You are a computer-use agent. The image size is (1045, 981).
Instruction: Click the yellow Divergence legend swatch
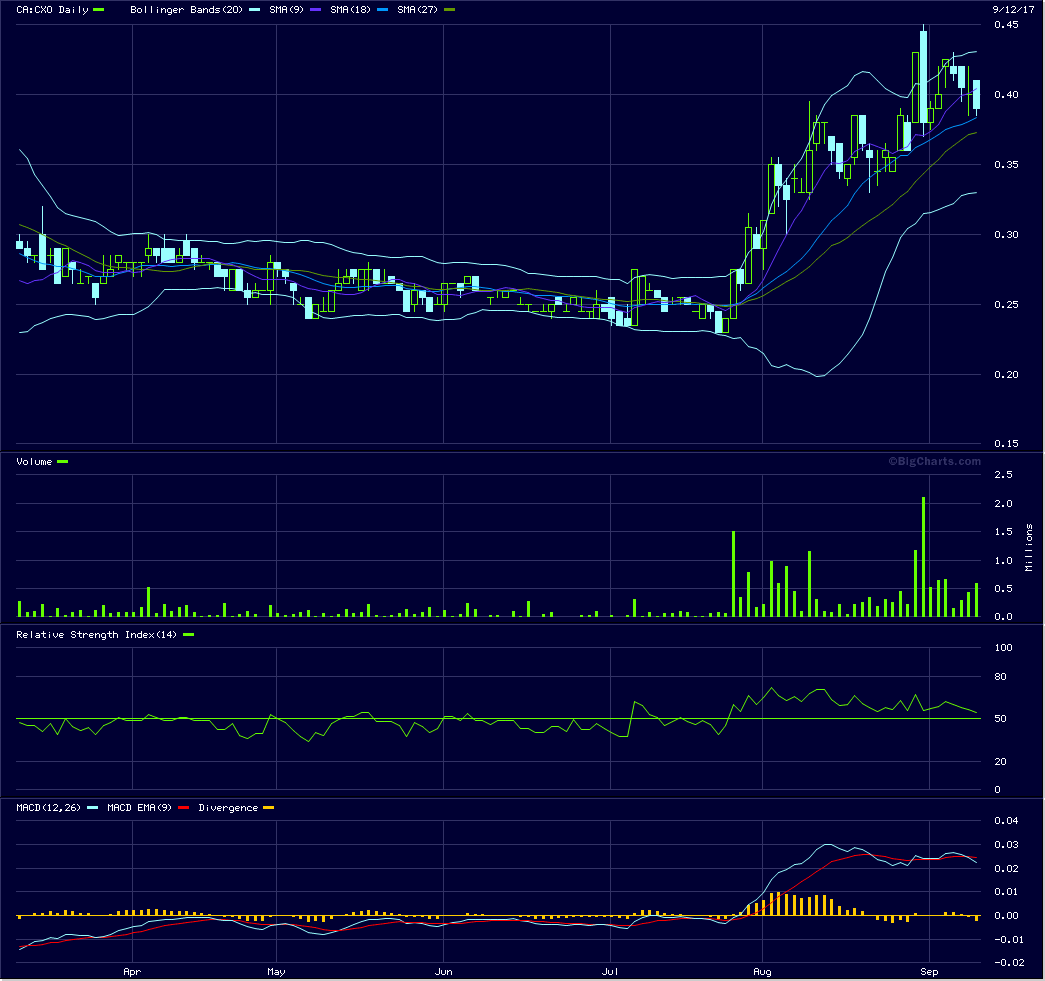[x=269, y=808]
